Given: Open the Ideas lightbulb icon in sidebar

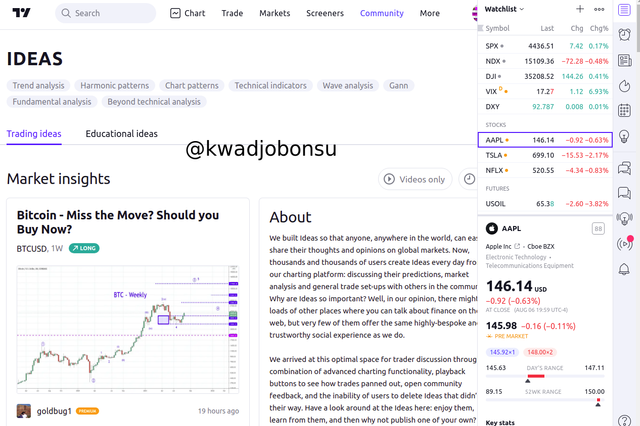Looking at the screenshot, I should (x=624, y=136).
